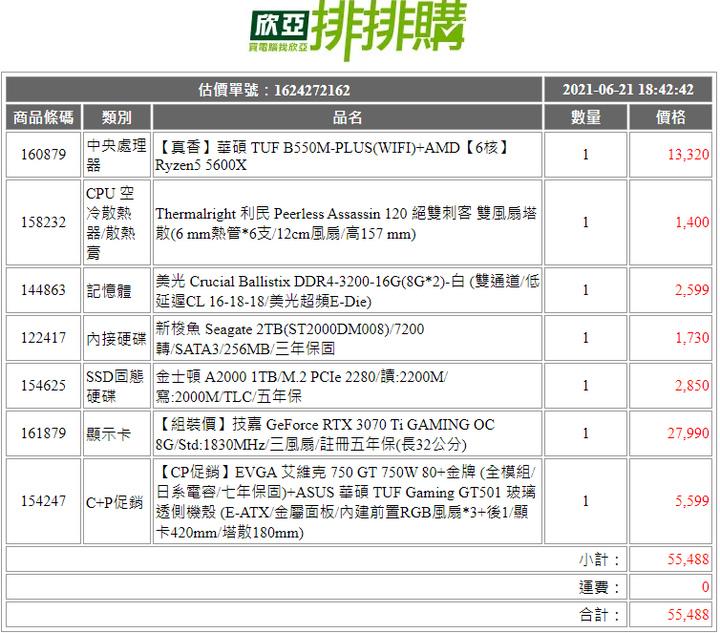Viewport: 720px width, 633px height.
Task: Select barcode 122417
Action: tap(44, 338)
